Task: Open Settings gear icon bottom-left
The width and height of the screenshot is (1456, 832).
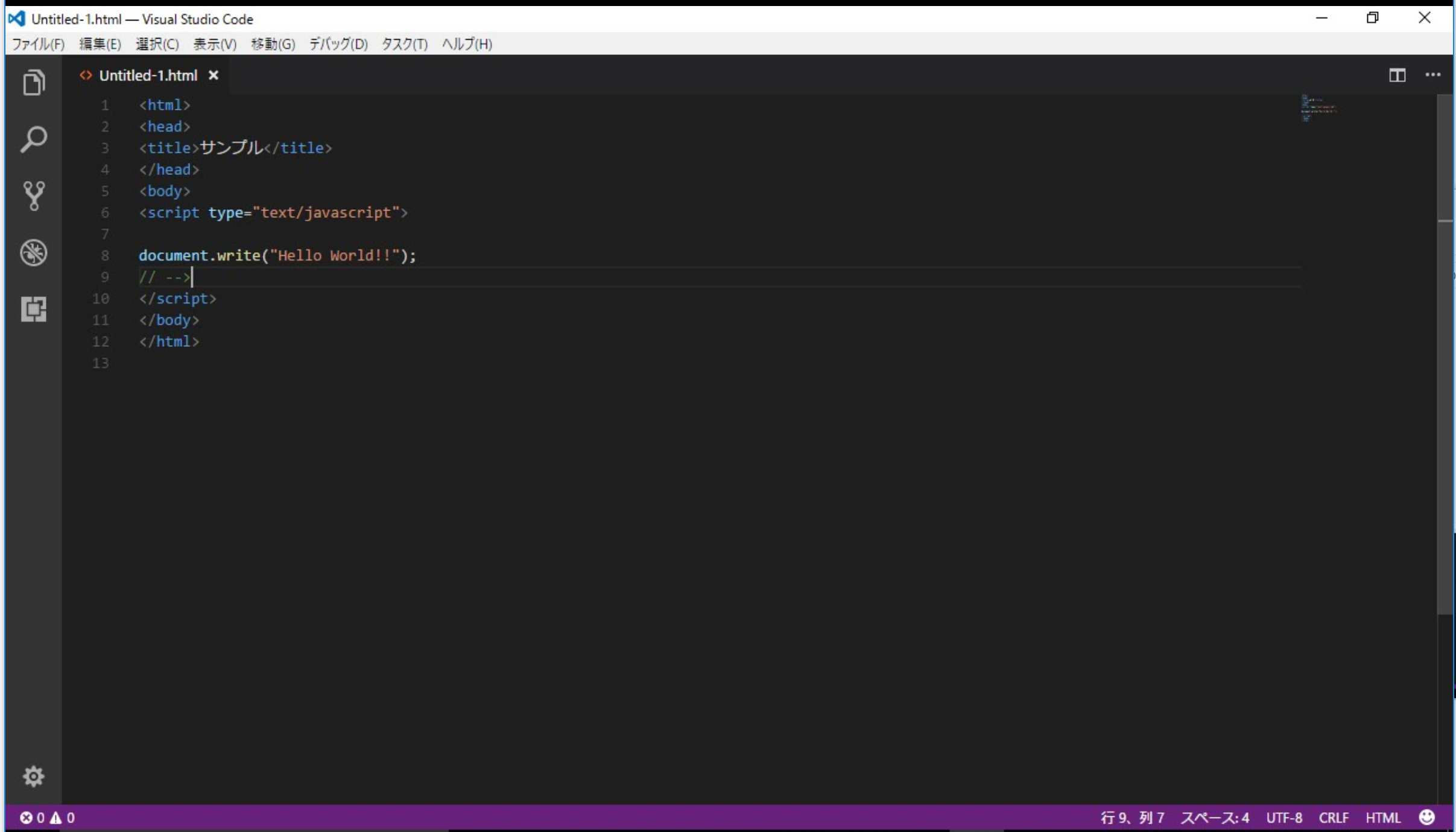Action: 33,777
